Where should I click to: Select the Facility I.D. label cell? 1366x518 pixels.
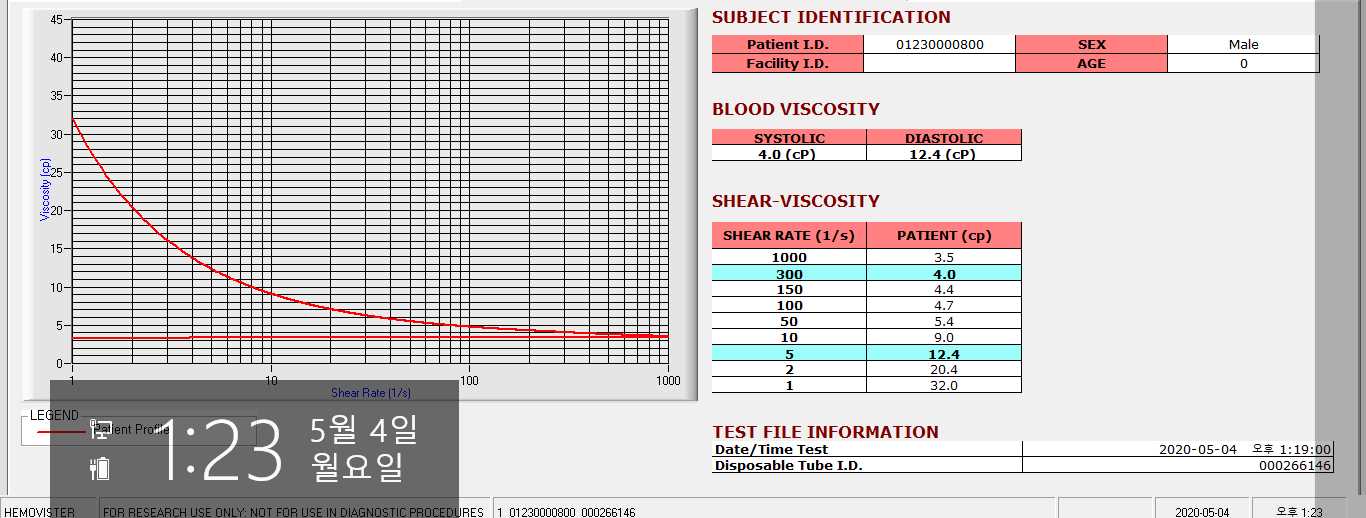coord(788,63)
